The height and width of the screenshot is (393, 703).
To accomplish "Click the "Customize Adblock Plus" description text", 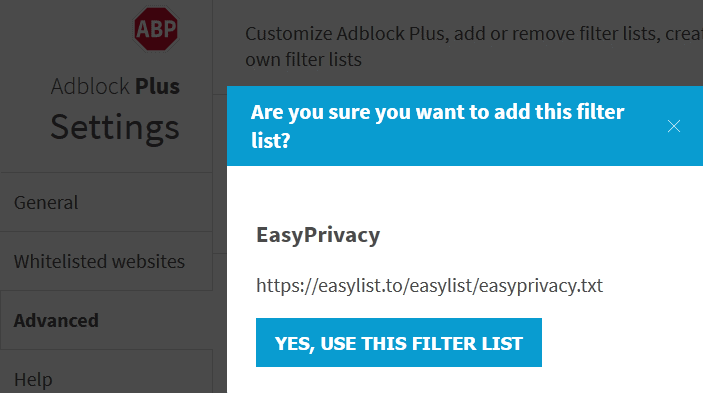I will point(474,34).
